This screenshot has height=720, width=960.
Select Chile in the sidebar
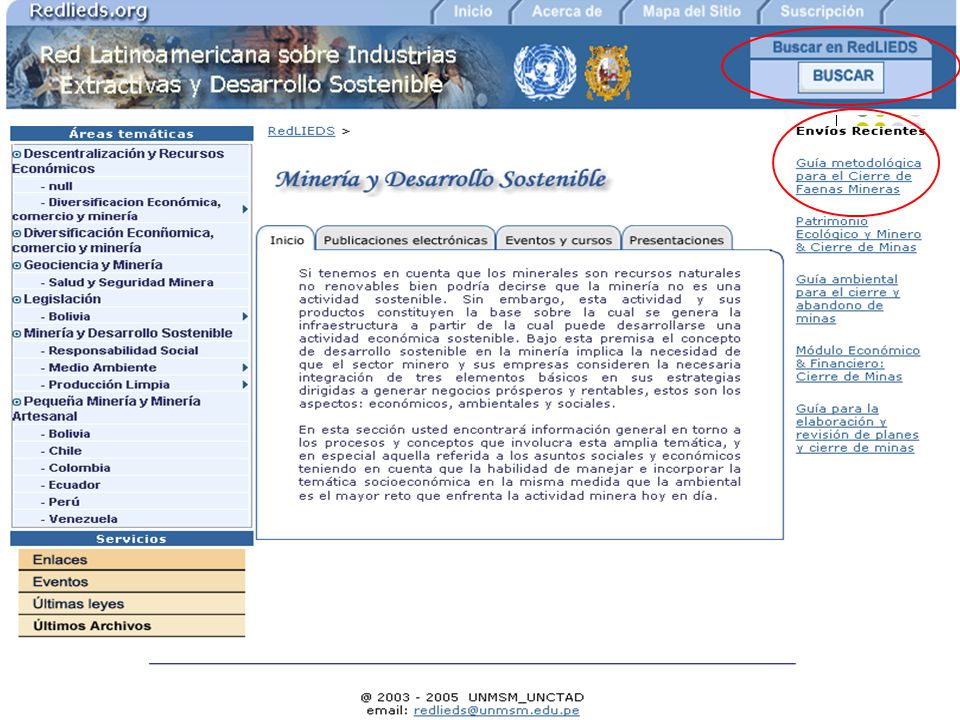(x=65, y=451)
